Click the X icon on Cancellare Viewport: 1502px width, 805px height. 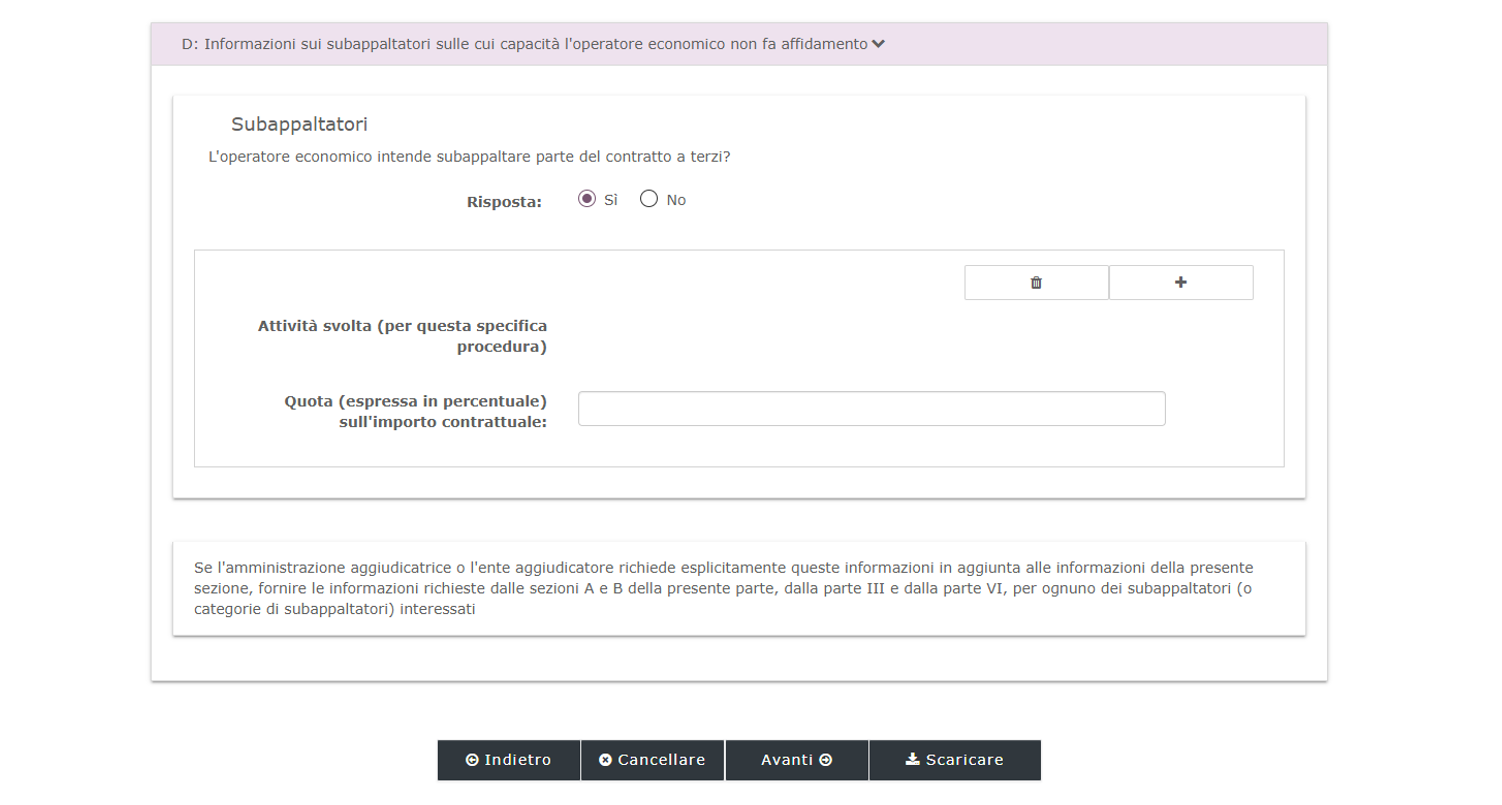click(605, 760)
